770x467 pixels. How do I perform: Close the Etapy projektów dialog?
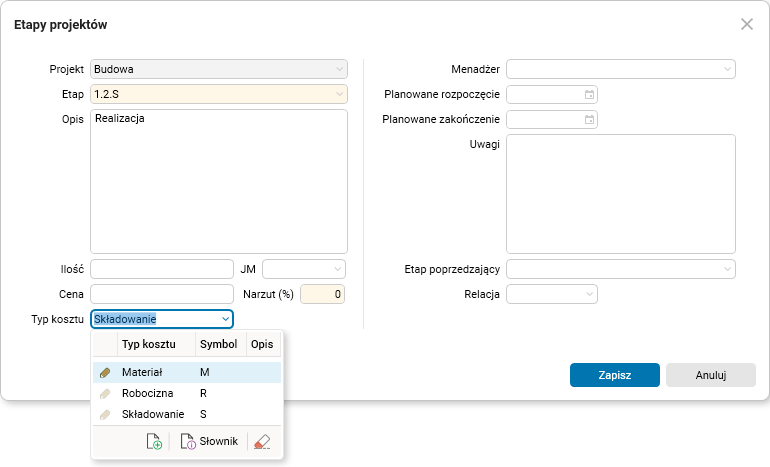tap(746, 24)
